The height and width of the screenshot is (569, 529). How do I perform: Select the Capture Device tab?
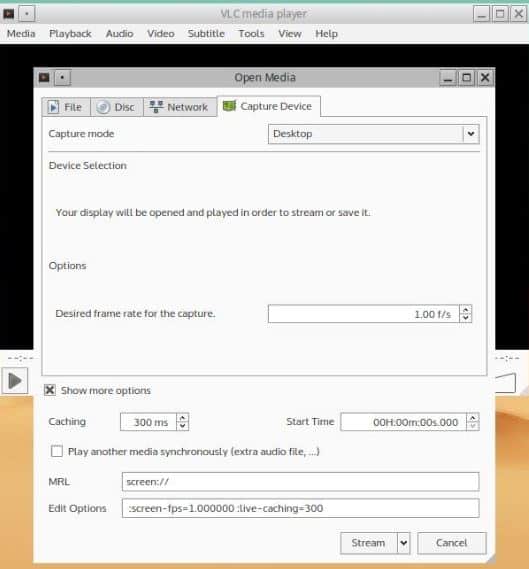[x=268, y=106]
